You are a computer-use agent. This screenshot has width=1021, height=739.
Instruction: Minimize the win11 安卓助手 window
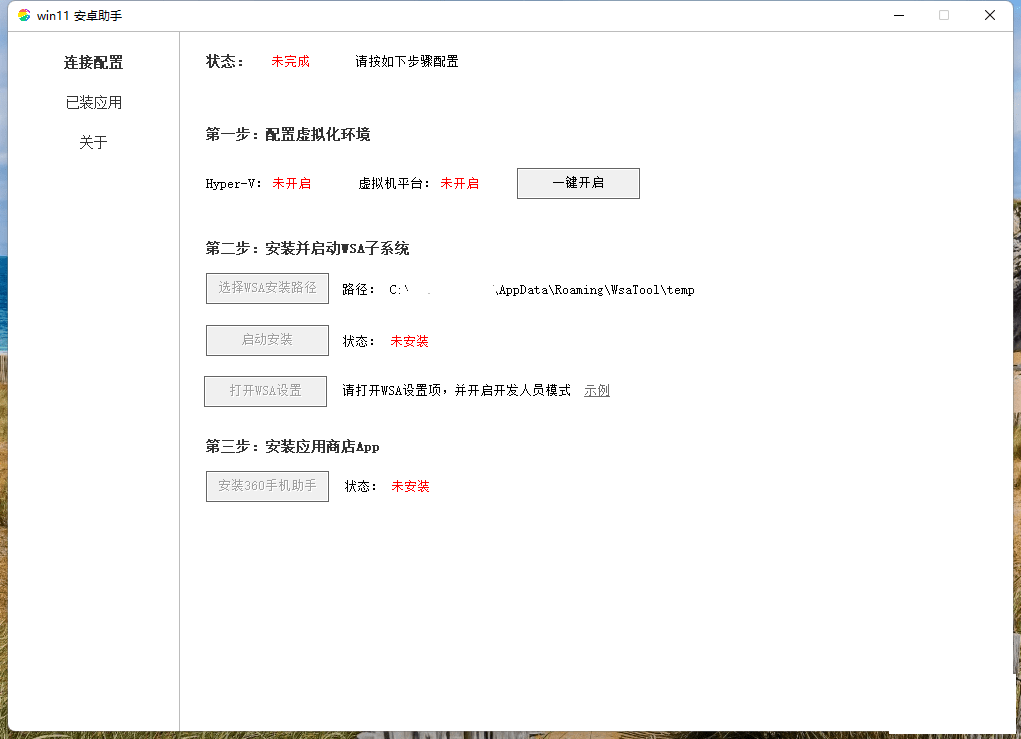click(x=899, y=15)
